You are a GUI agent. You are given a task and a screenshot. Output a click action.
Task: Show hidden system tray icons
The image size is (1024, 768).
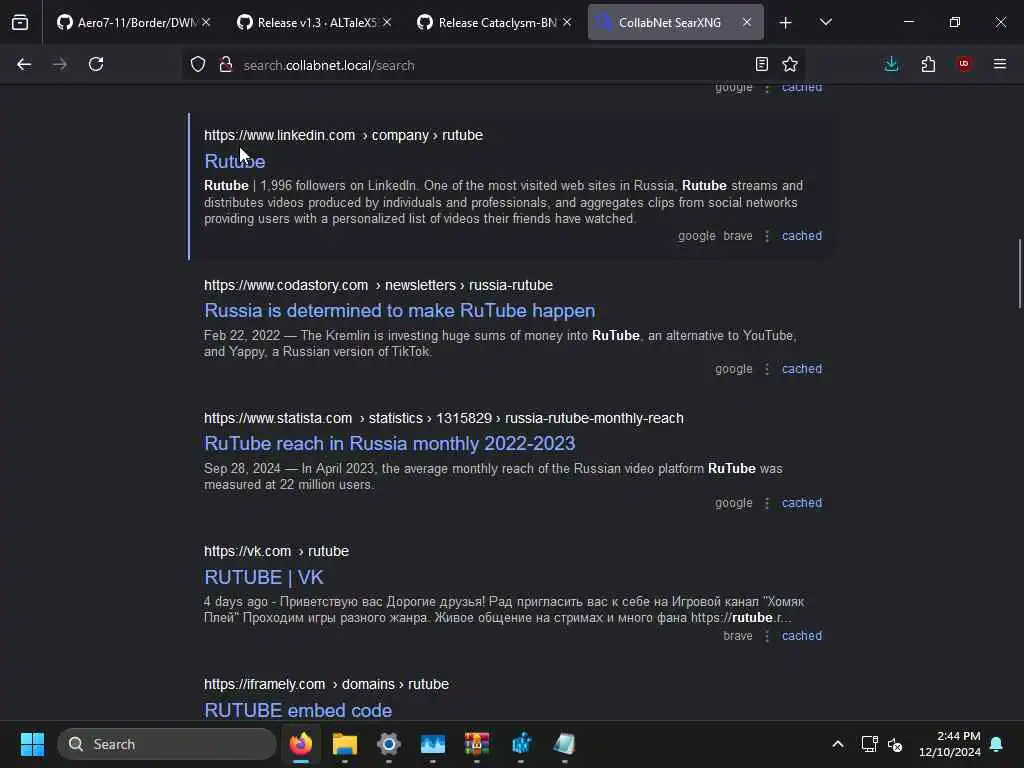pyautogui.click(x=838, y=744)
